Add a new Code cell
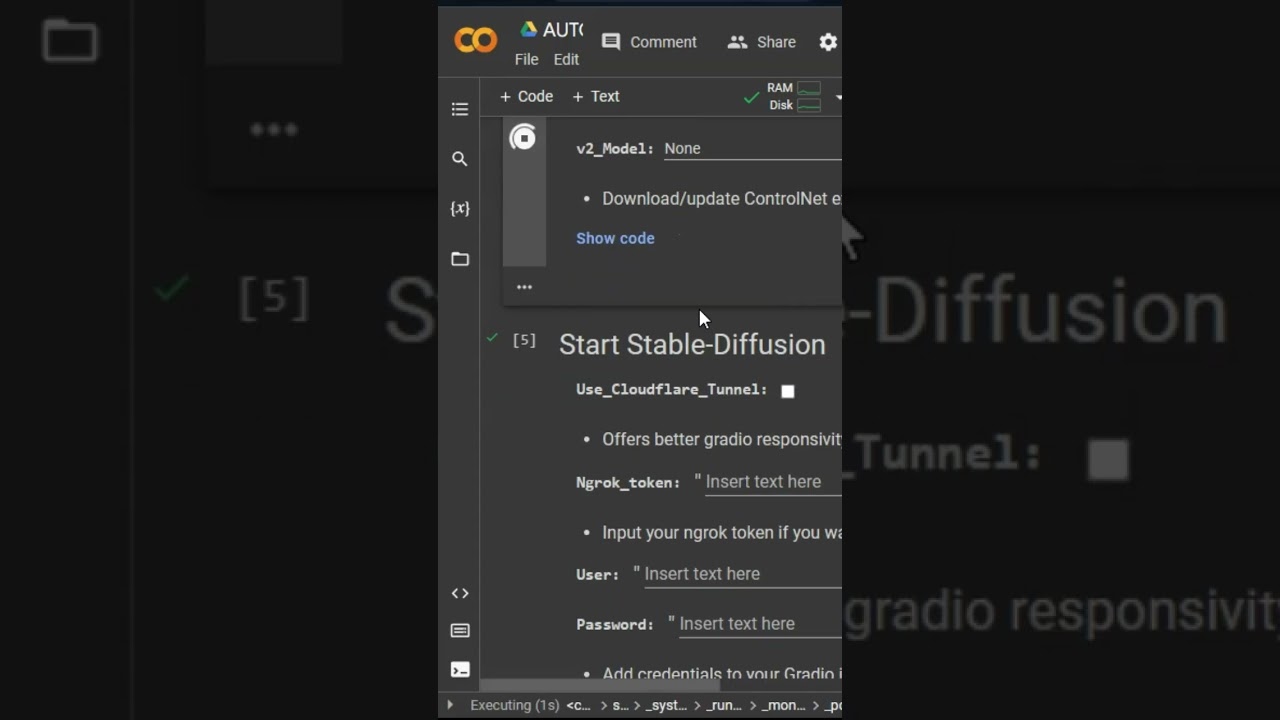The width and height of the screenshot is (1280, 720). coord(526,96)
